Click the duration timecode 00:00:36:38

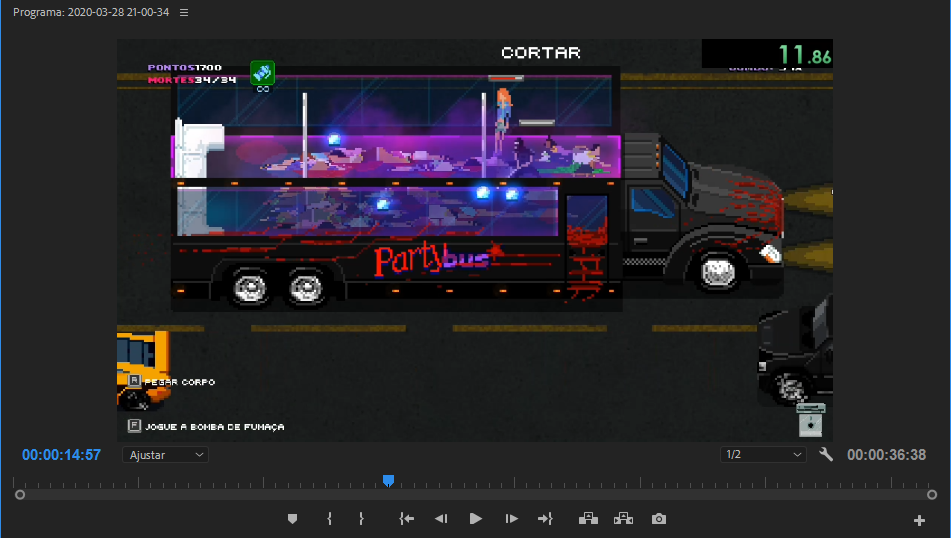click(886, 455)
